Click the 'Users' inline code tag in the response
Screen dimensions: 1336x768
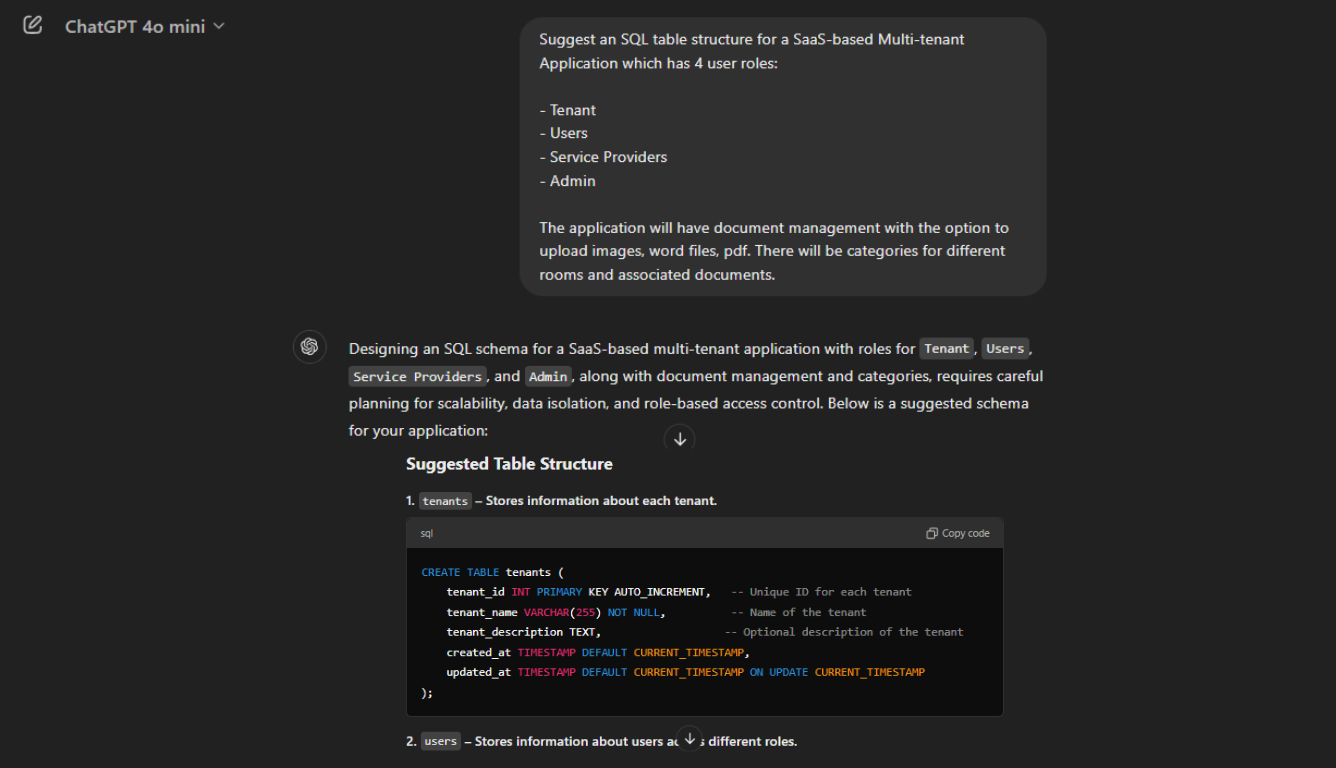[1004, 349]
